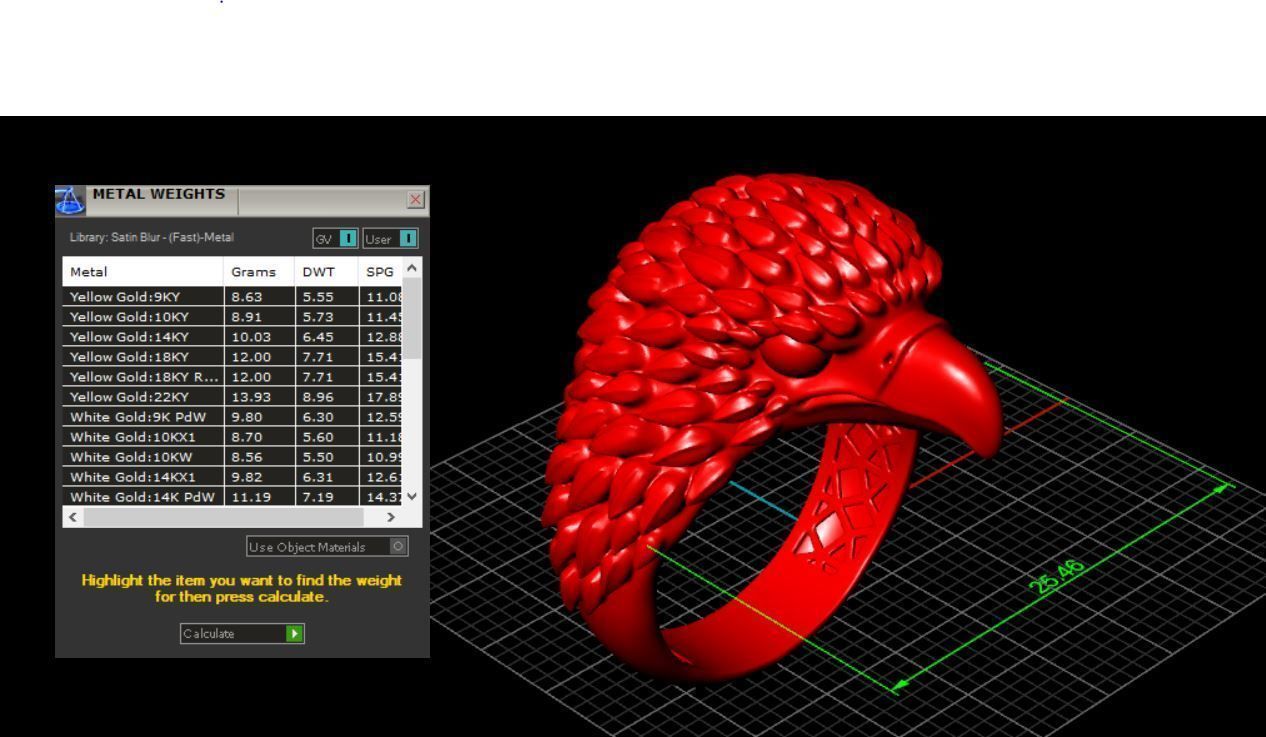Click the 9.80 grams cell
1266x737 pixels.
259,417
